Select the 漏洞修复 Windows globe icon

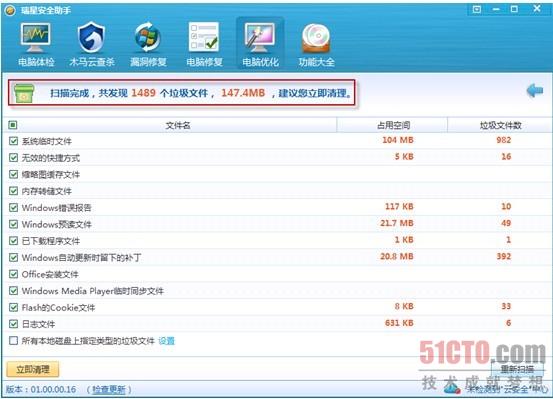(148, 37)
